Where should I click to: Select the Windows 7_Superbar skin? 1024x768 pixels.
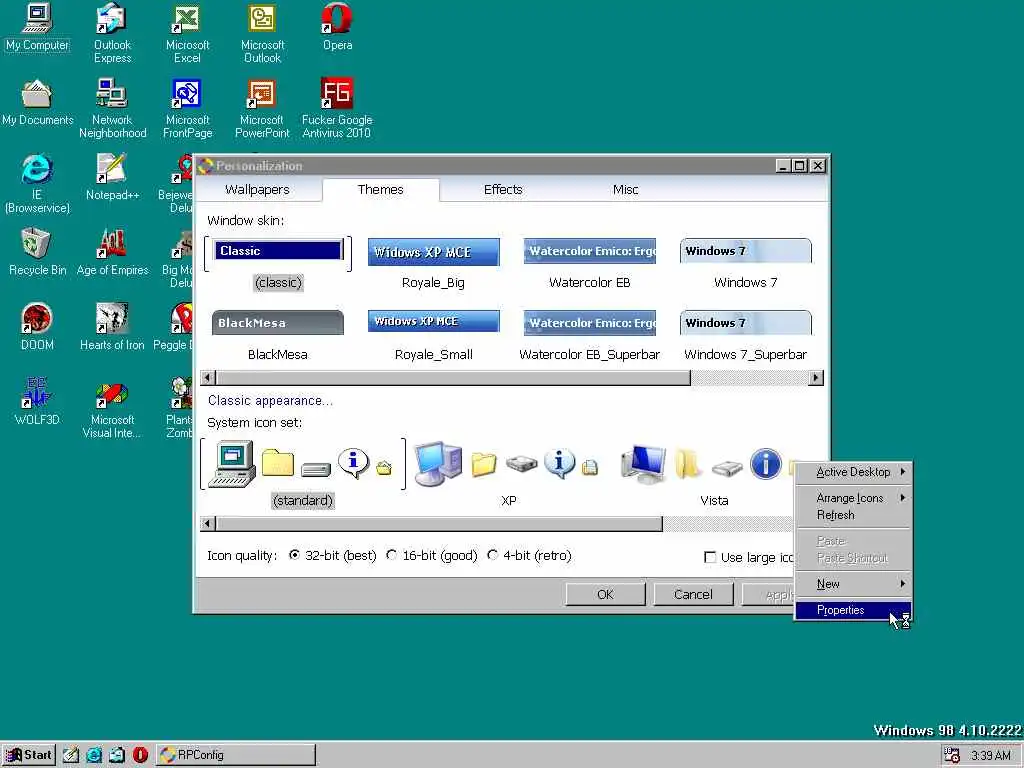pyautogui.click(x=745, y=336)
